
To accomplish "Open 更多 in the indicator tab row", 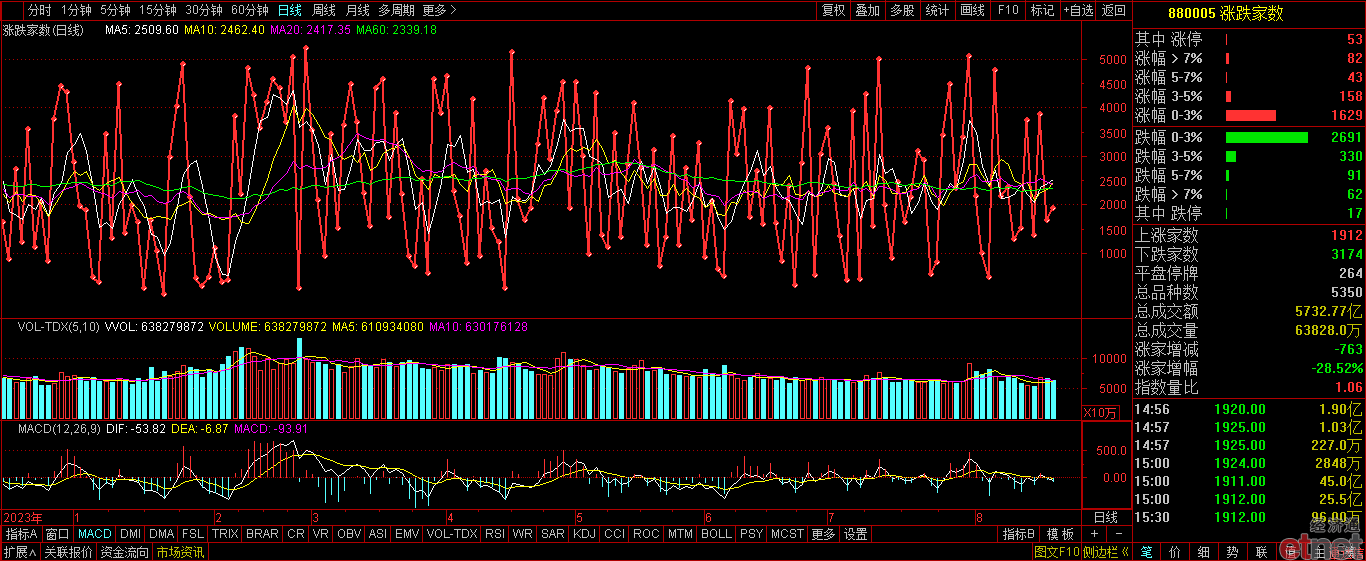I will [823, 534].
